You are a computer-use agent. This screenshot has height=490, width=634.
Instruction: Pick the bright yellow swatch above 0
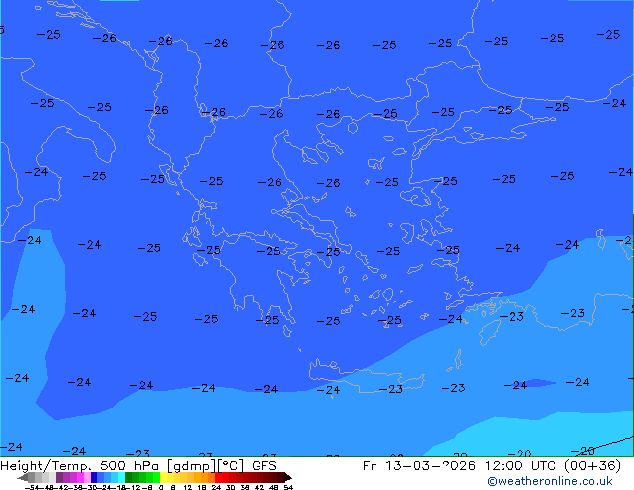pyautogui.click(x=163, y=477)
